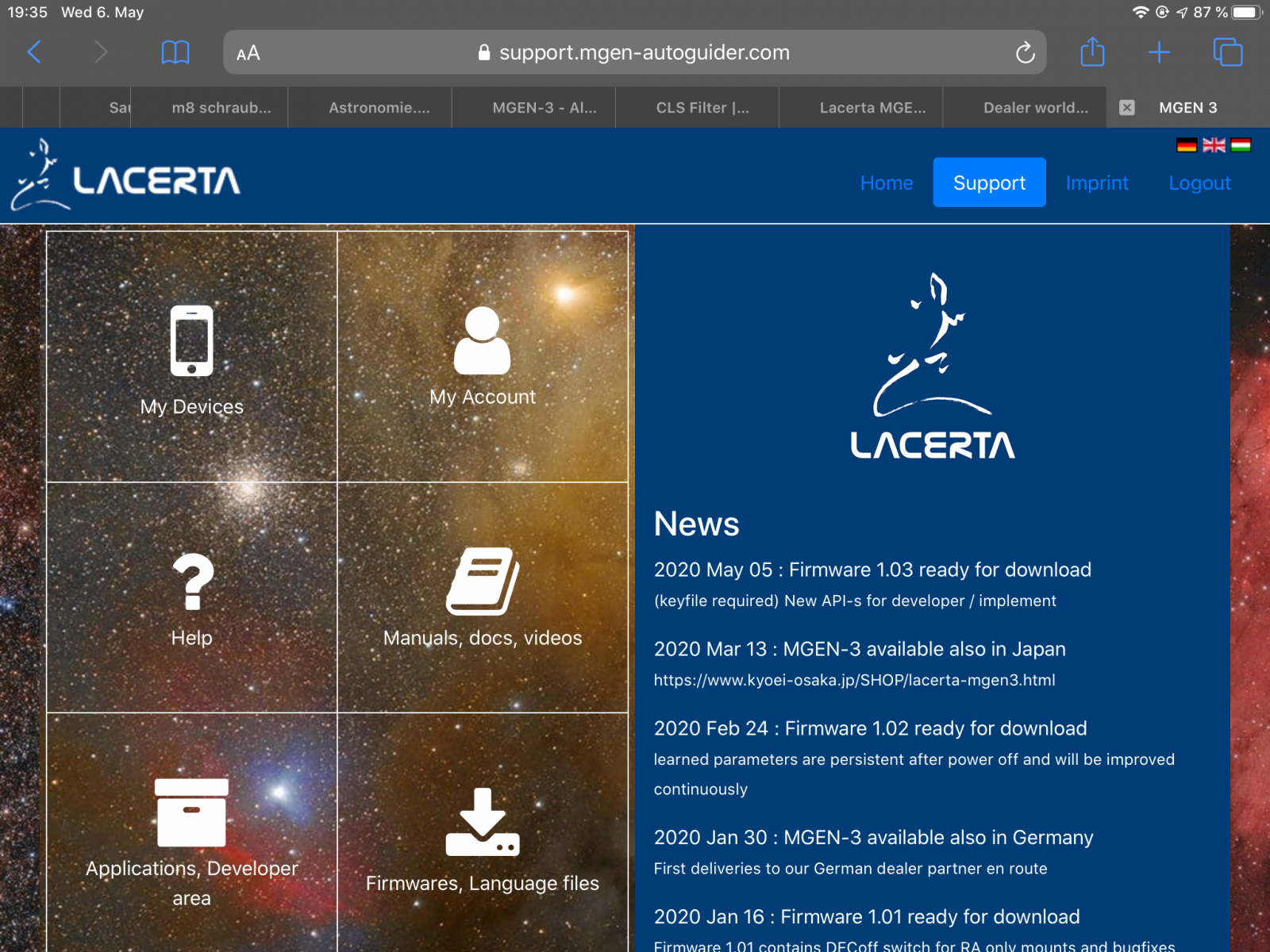Switch language with the UK flag
This screenshot has height=952, width=1270.
coord(1214,144)
